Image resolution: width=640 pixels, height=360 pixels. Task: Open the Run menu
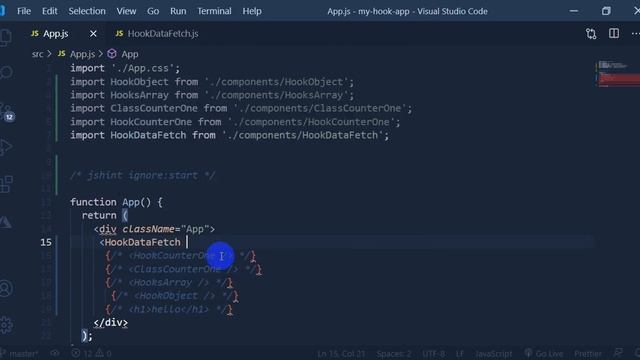click(178, 11)
